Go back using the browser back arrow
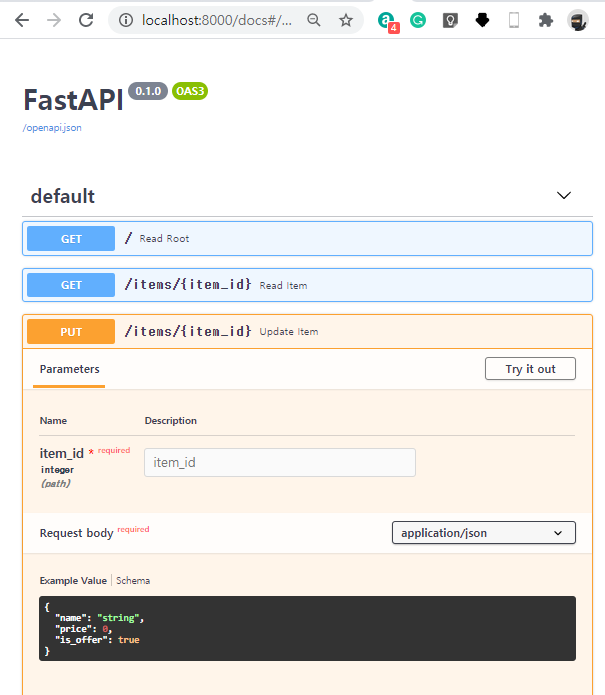This screenshot has height=695, width=605. tap(22, 20)
